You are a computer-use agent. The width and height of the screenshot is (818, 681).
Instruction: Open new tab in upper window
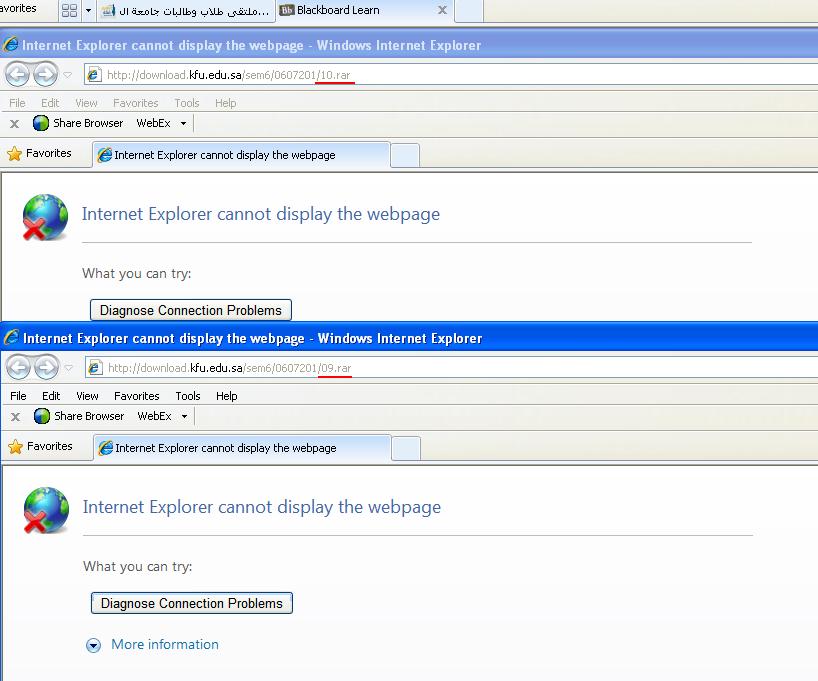(x=405, y=156)
